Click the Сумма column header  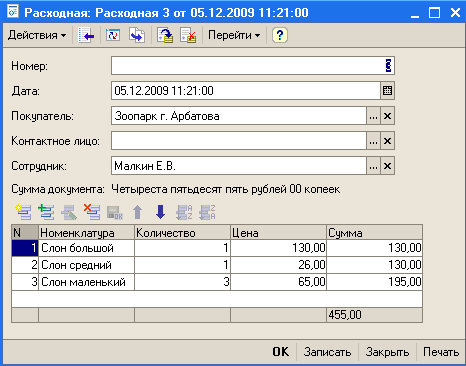pyautogui.click(x=375, y=232)
